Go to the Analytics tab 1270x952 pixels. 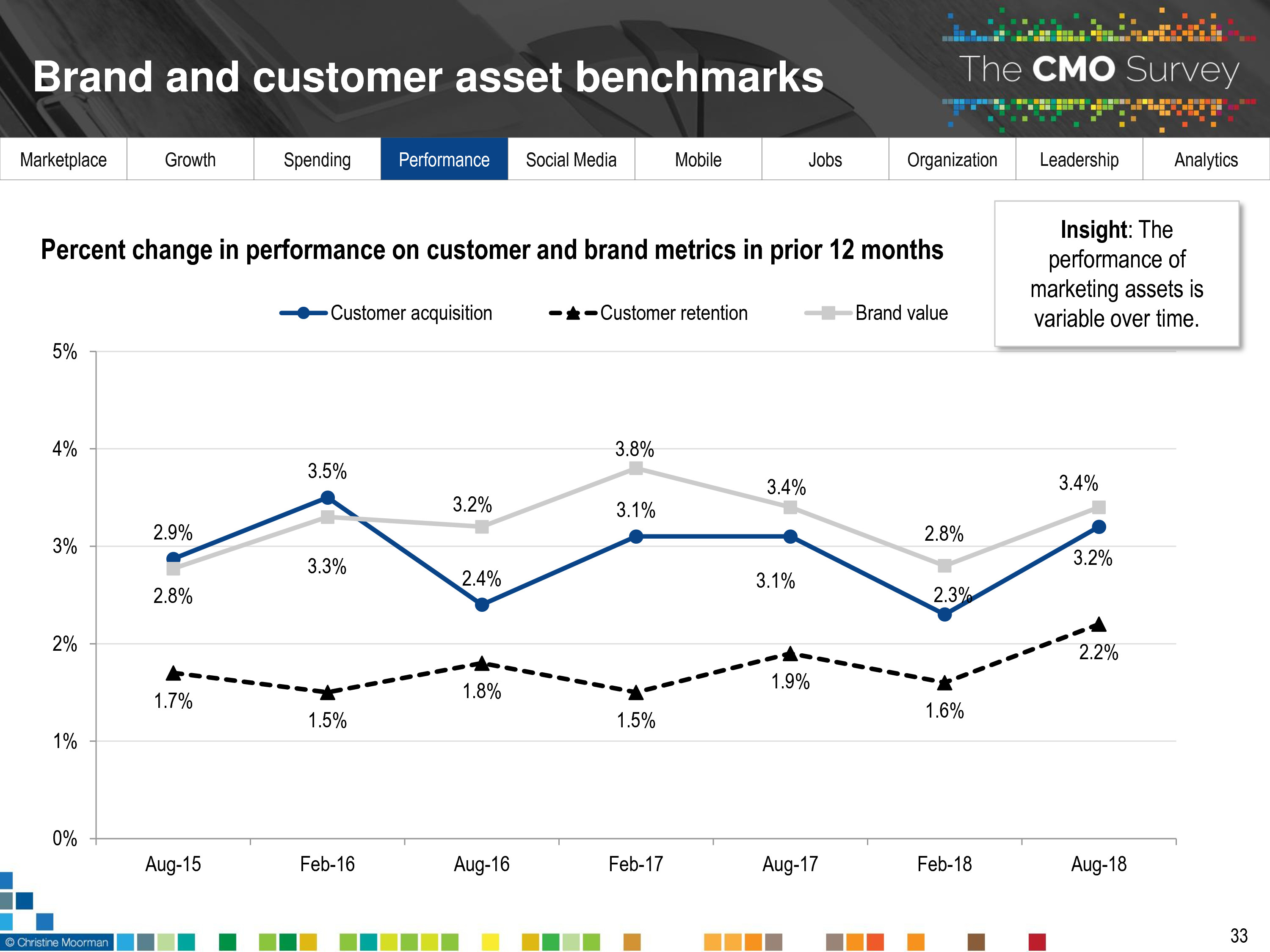1206,160
